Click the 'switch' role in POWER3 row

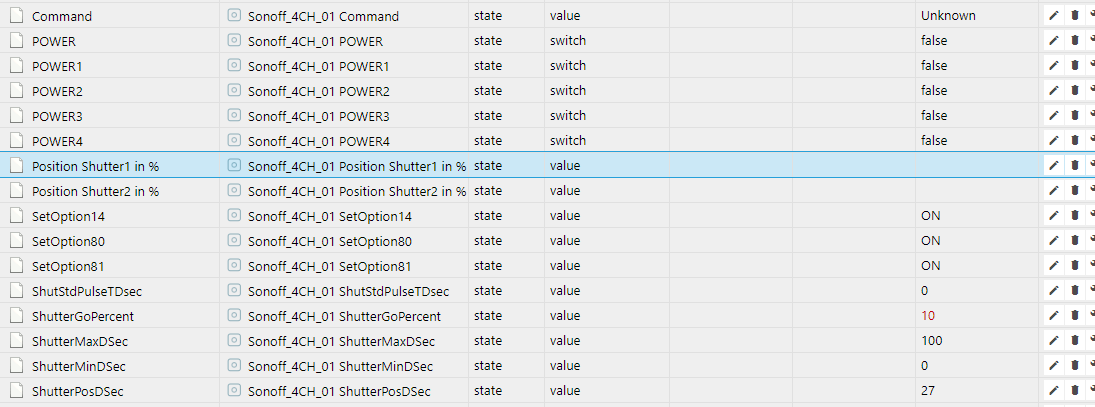pyautogui.click(x=568, y=116)
